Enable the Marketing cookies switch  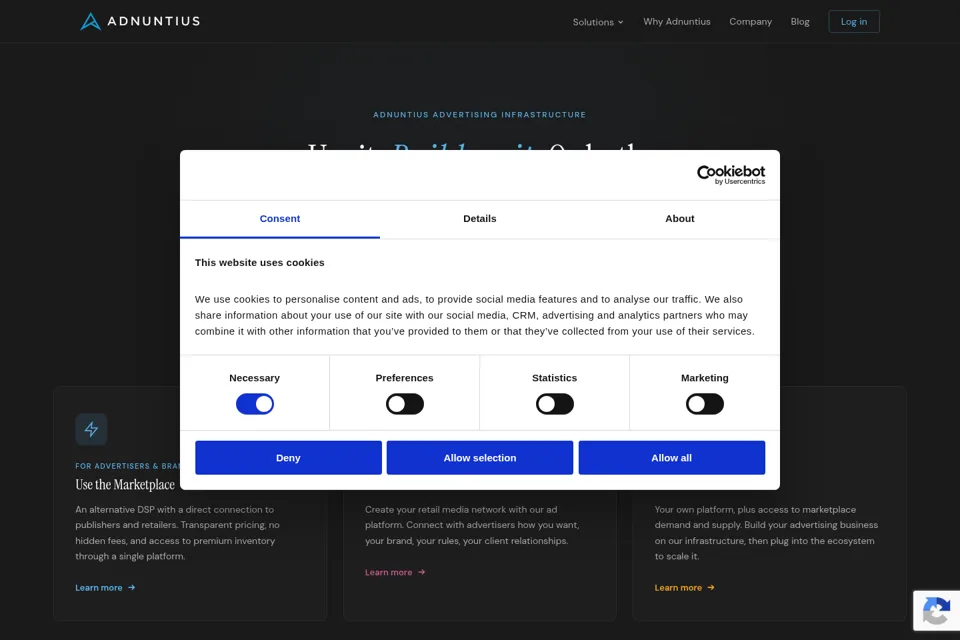click(705, 404)
